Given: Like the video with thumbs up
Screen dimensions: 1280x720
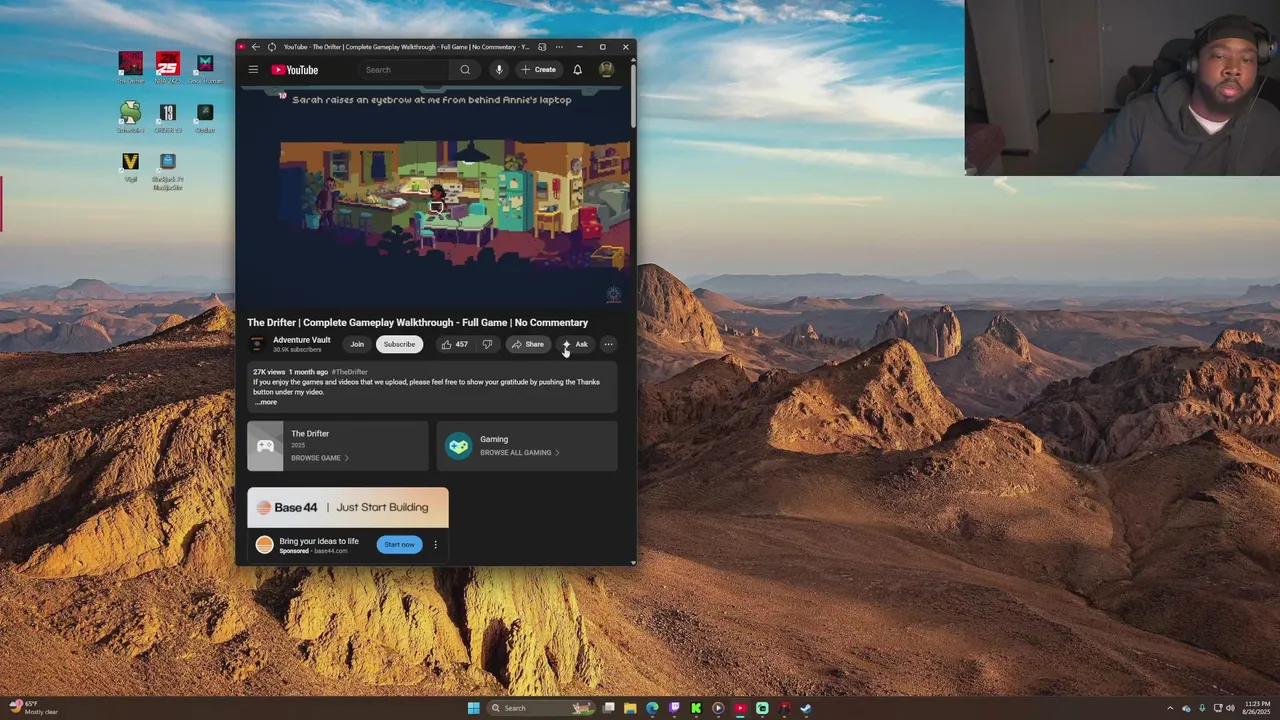Looking at the screenshot, I should (455, 344).
